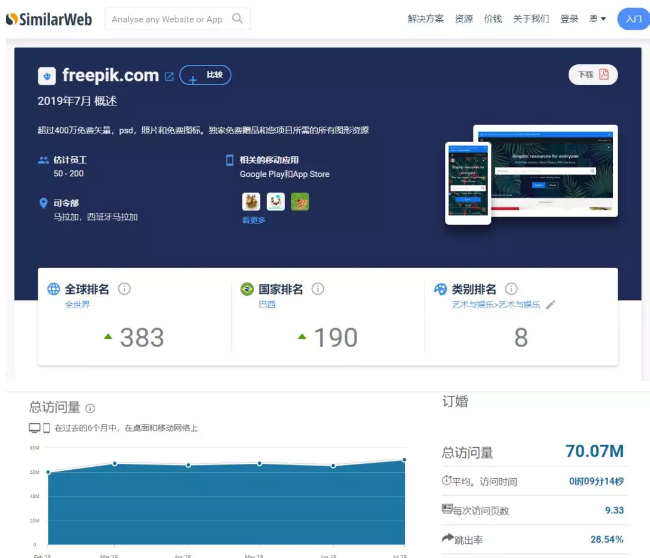Screen dimensions: 650x558
Task: Click the last chart data point
Action: coord(404,460)
